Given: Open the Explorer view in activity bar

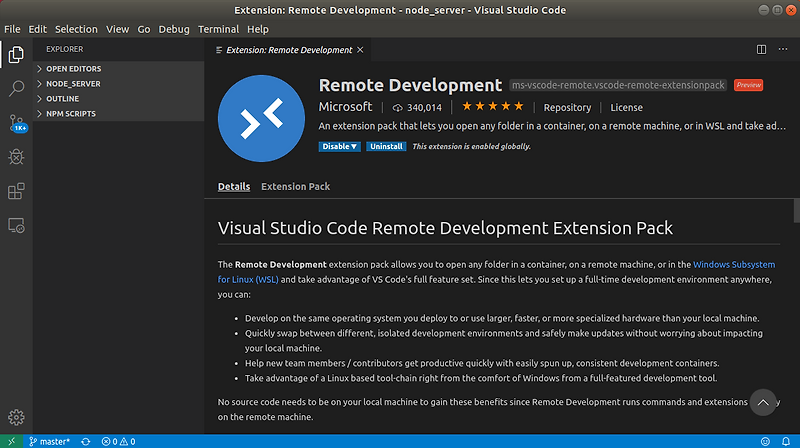Looking at the screenshot, I should [x=16, y=55].
